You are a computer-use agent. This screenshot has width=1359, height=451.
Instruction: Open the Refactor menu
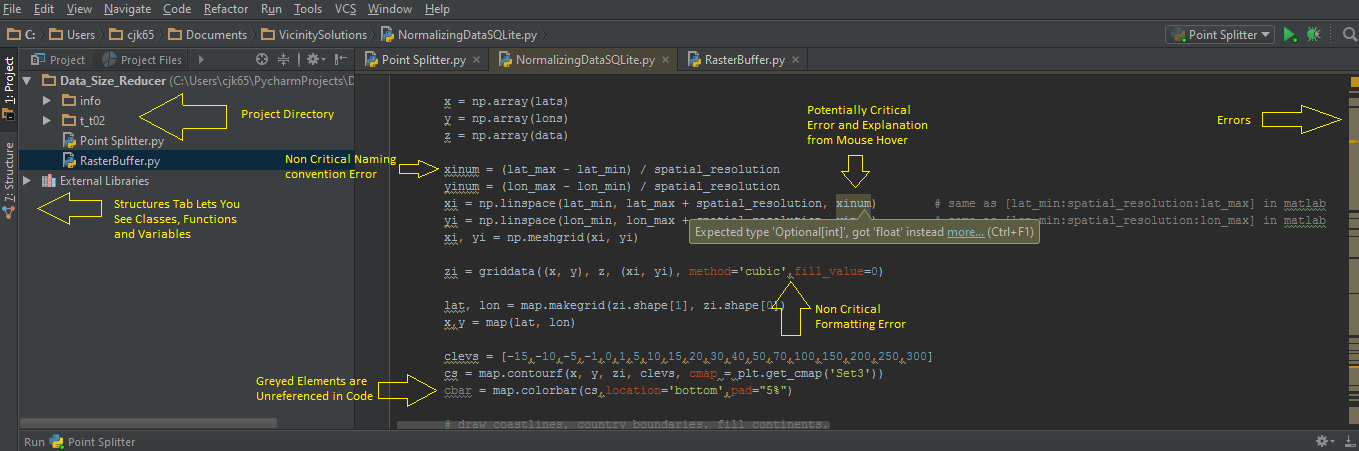226,8
